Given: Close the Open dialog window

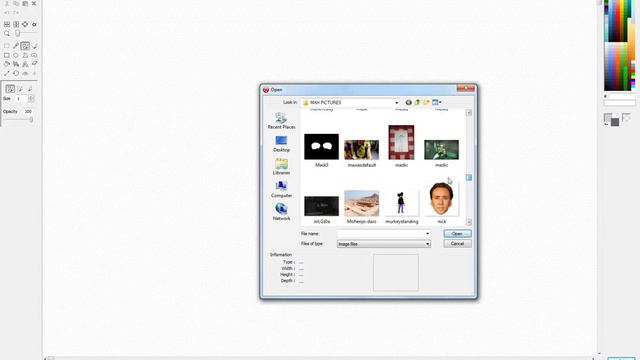Looking at the screenshot, I should 465,88.
